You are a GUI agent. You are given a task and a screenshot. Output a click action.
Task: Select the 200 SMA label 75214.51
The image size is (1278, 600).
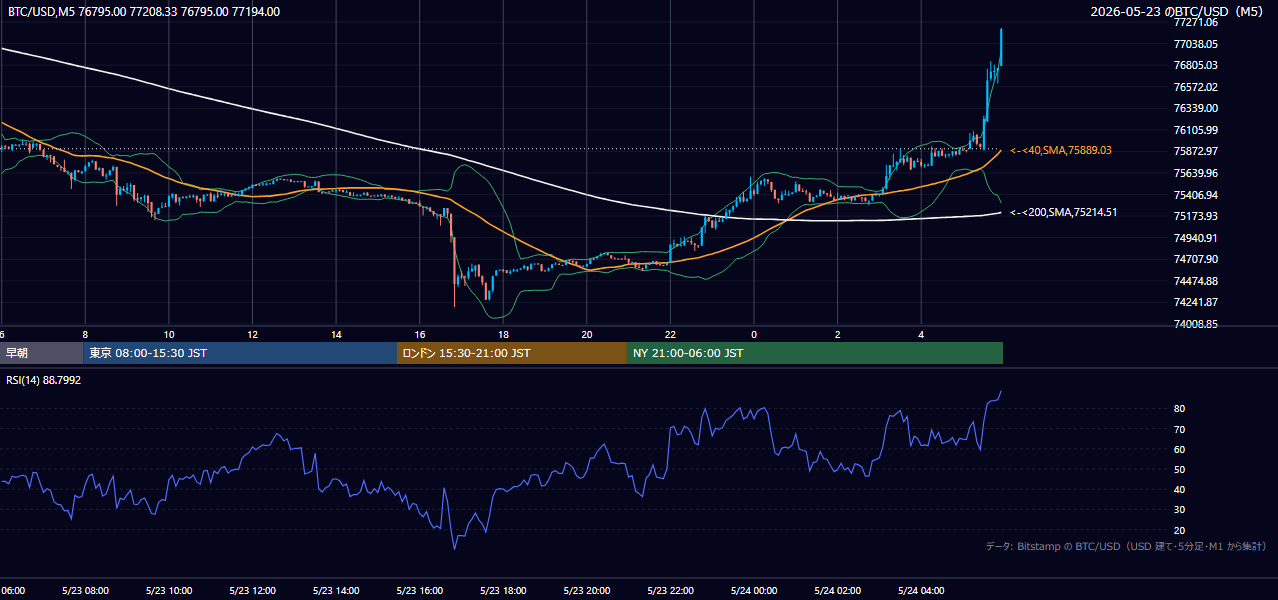[x=1063, y=212]
